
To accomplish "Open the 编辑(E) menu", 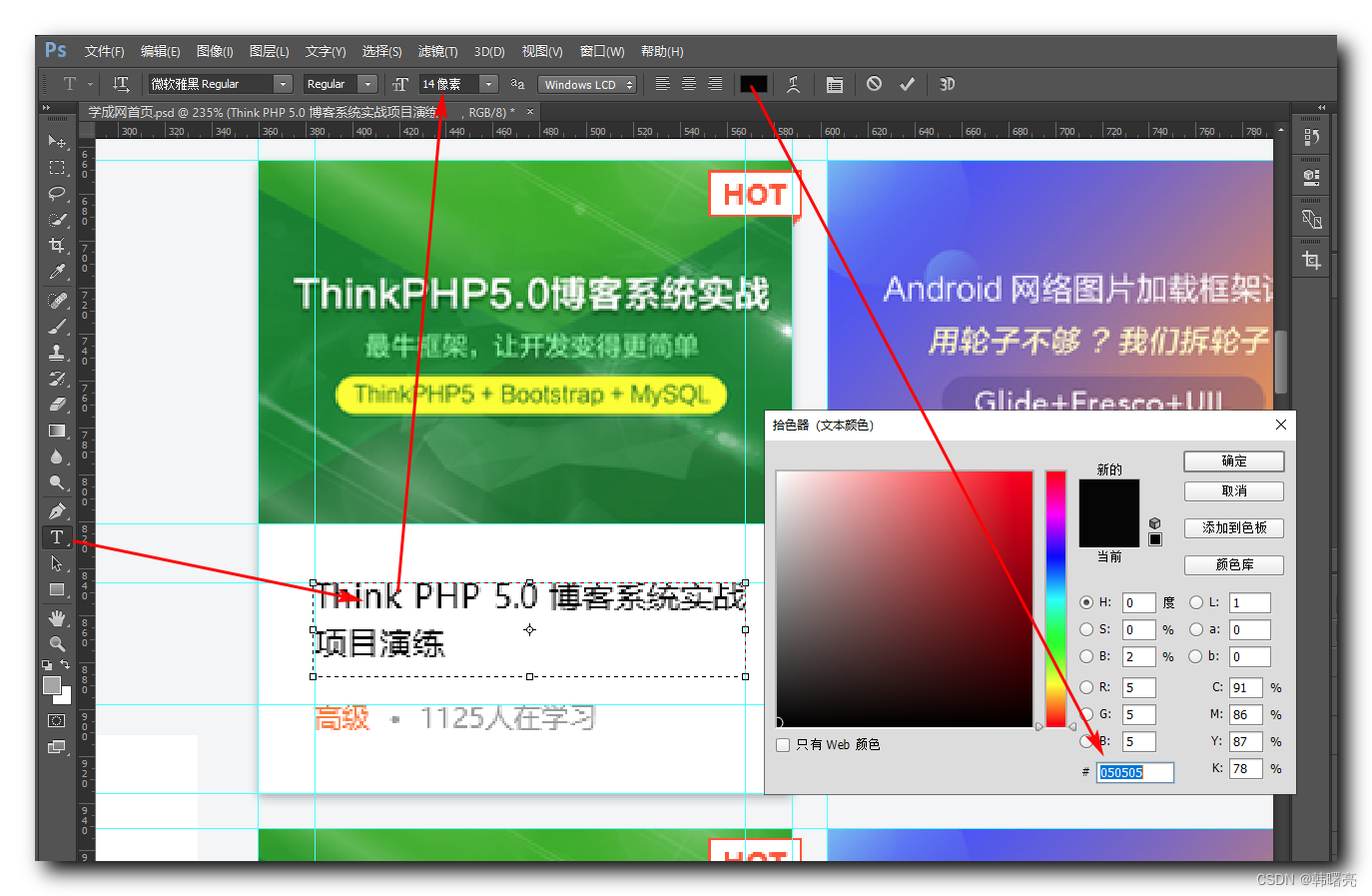I will click(x=160, y=51).
